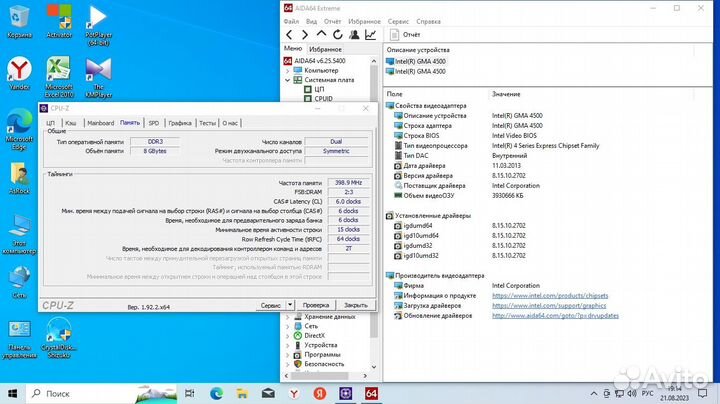
Task: Expand the Хранение данных tree node
Action: 288,317
